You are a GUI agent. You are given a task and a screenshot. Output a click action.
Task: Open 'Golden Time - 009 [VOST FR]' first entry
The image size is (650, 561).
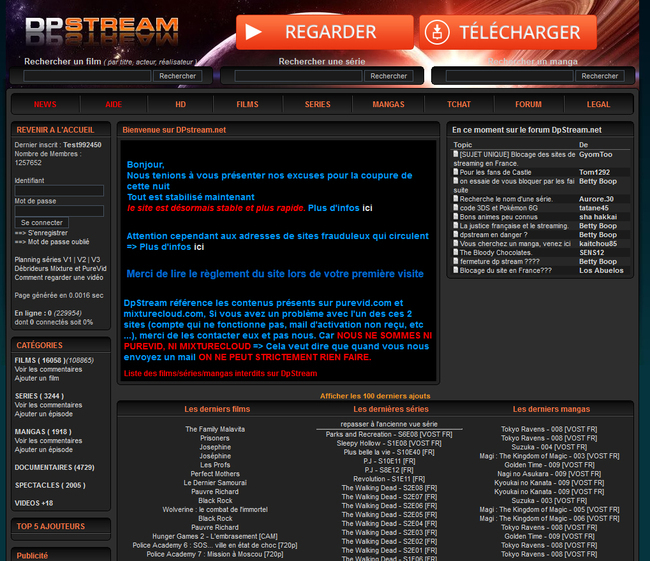click(549, 465)
